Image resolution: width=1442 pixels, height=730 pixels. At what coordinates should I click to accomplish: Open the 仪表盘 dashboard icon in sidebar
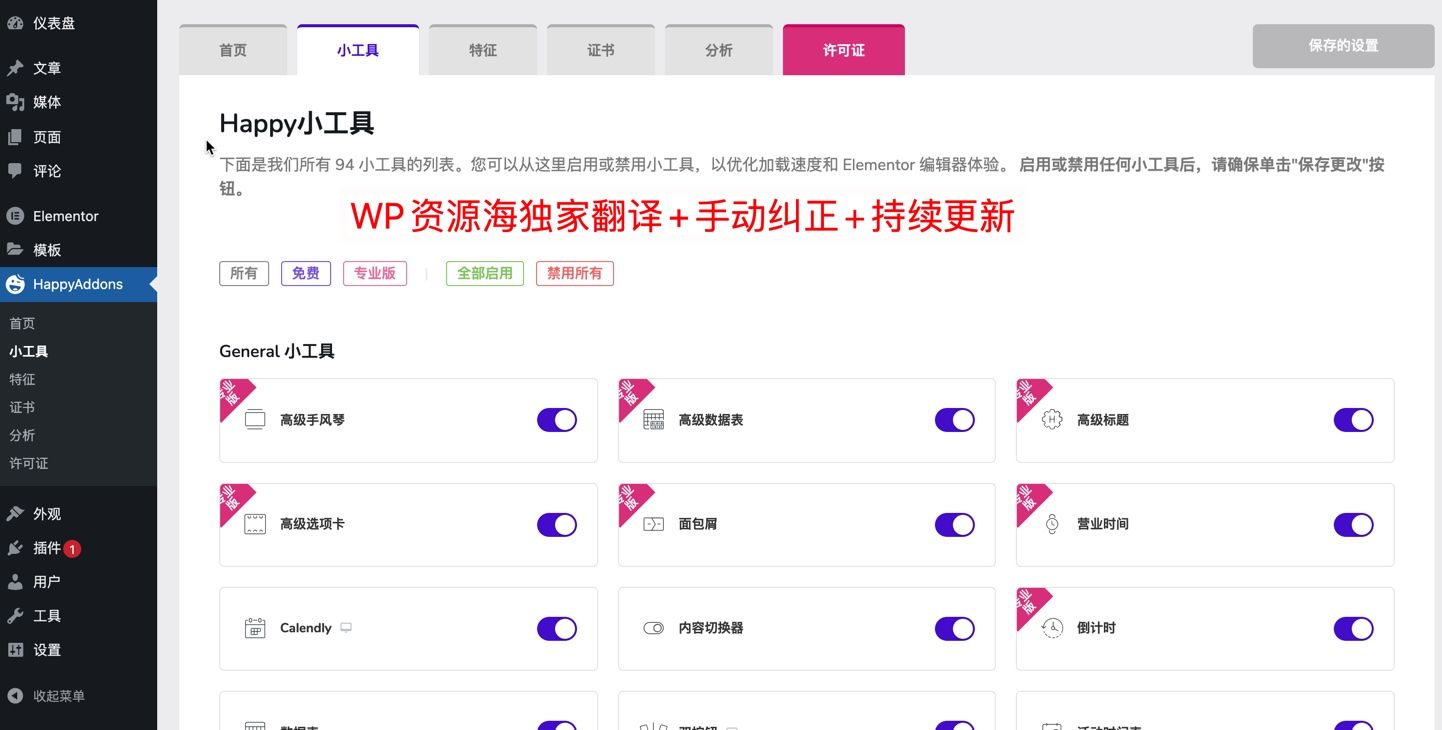tap(15, 22)
